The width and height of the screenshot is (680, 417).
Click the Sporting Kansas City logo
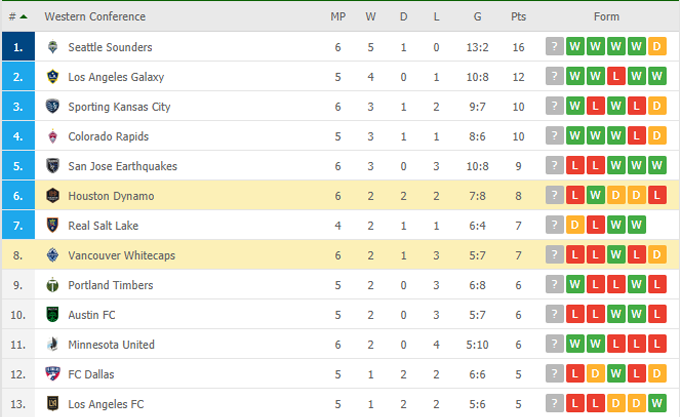point(53,107)
